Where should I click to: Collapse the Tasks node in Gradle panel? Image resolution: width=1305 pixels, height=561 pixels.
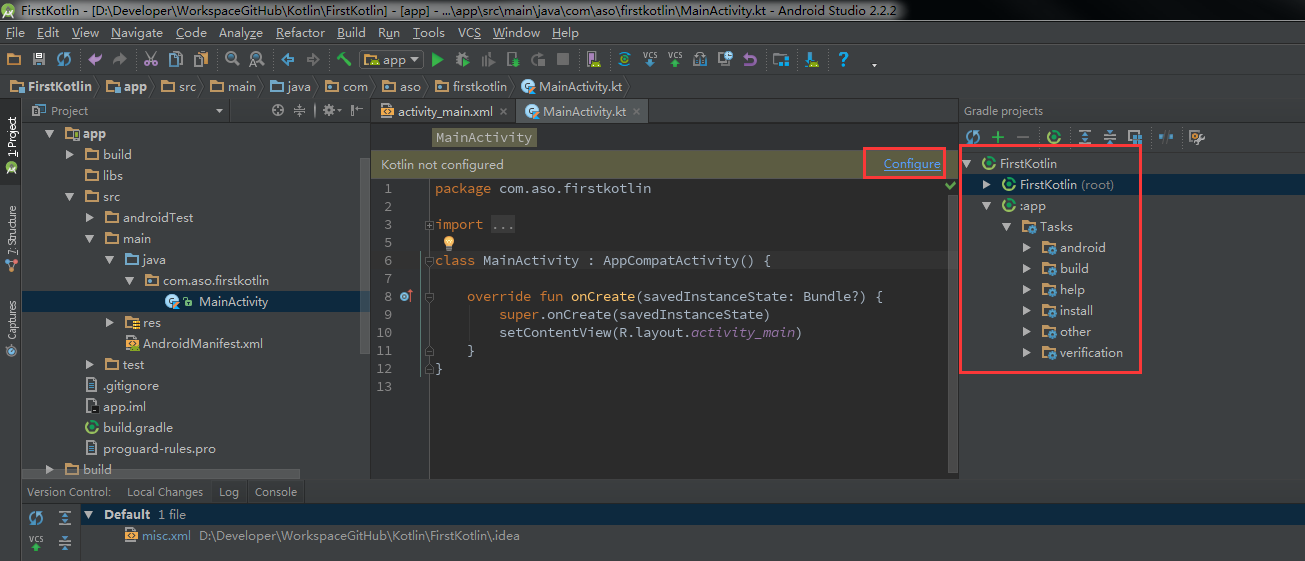point(1007,227)
